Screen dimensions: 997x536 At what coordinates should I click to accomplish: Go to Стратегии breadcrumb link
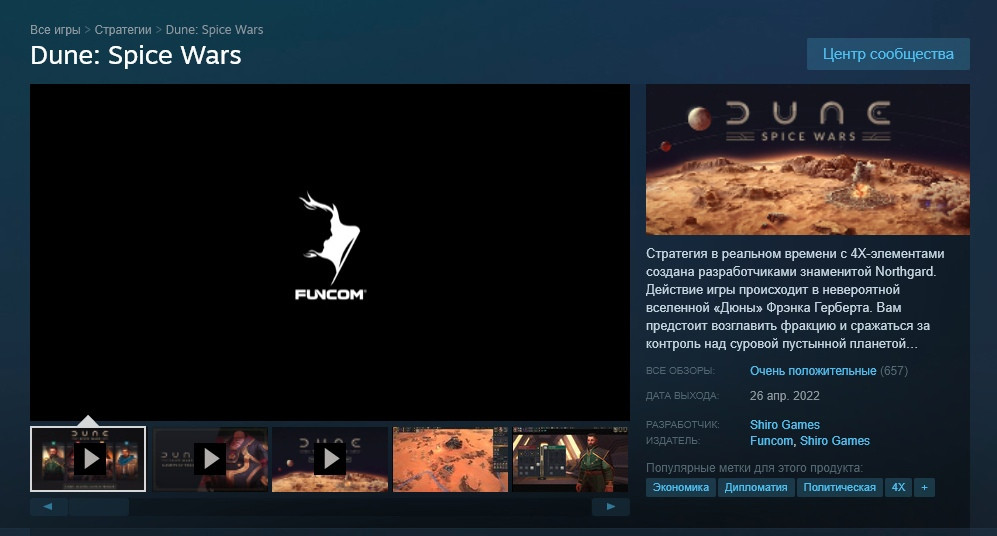pyautogui.click(x=123, y=30)
